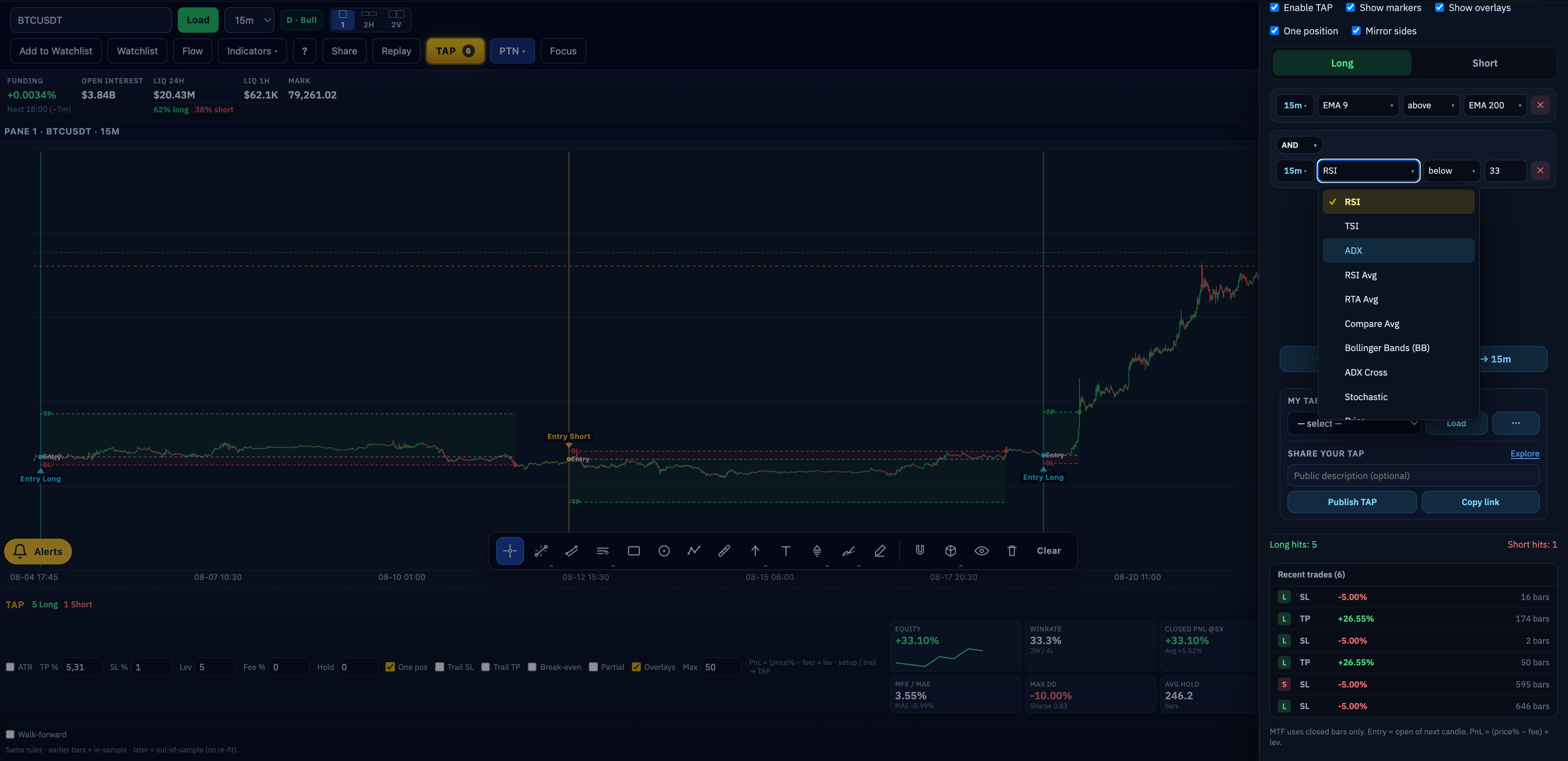Open the help question mark button
The width and height of the screenshot is (1568, 761).
click(305, 51)
